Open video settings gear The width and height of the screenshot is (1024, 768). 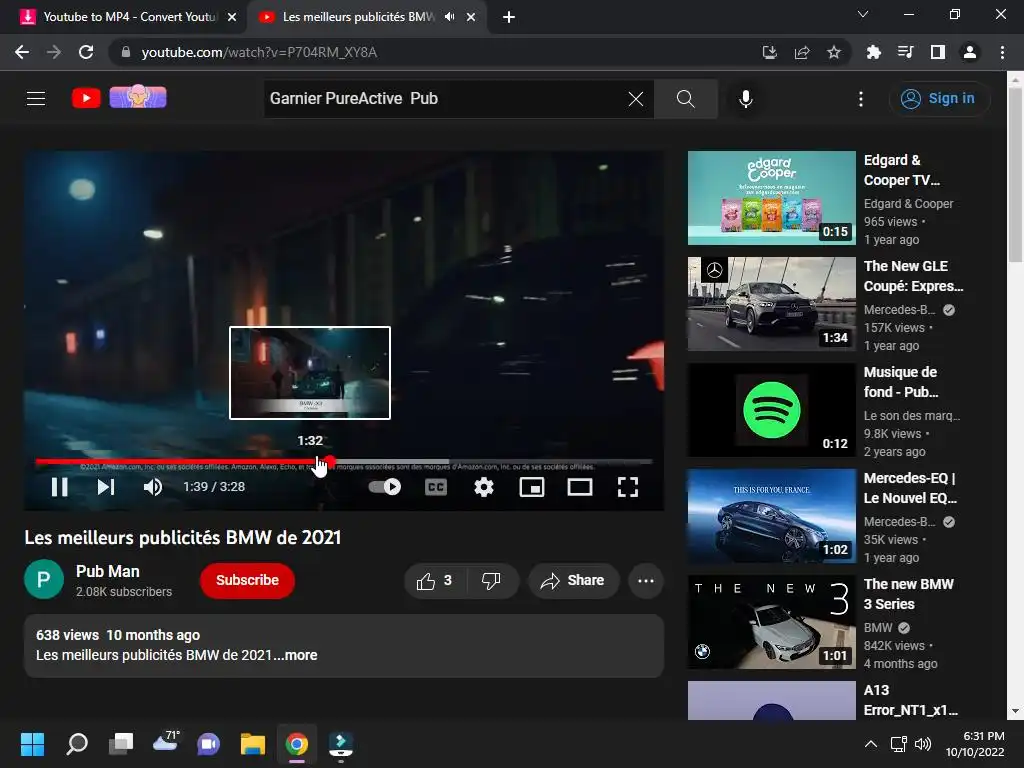pyautogui.click(x=484, y=487)
